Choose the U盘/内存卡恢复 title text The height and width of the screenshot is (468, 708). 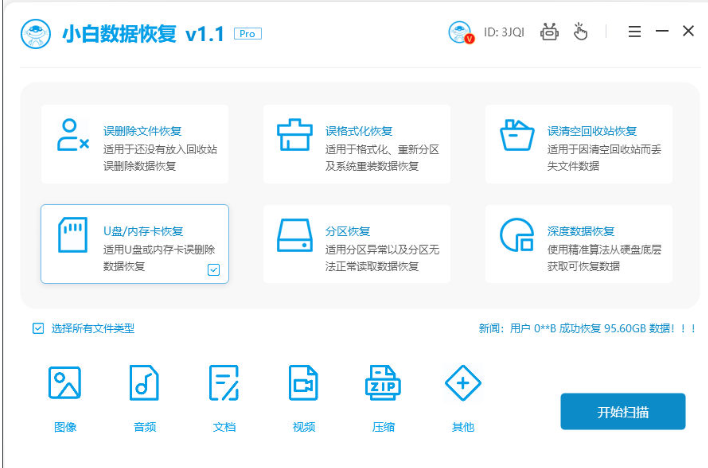(x=143, y=231)
